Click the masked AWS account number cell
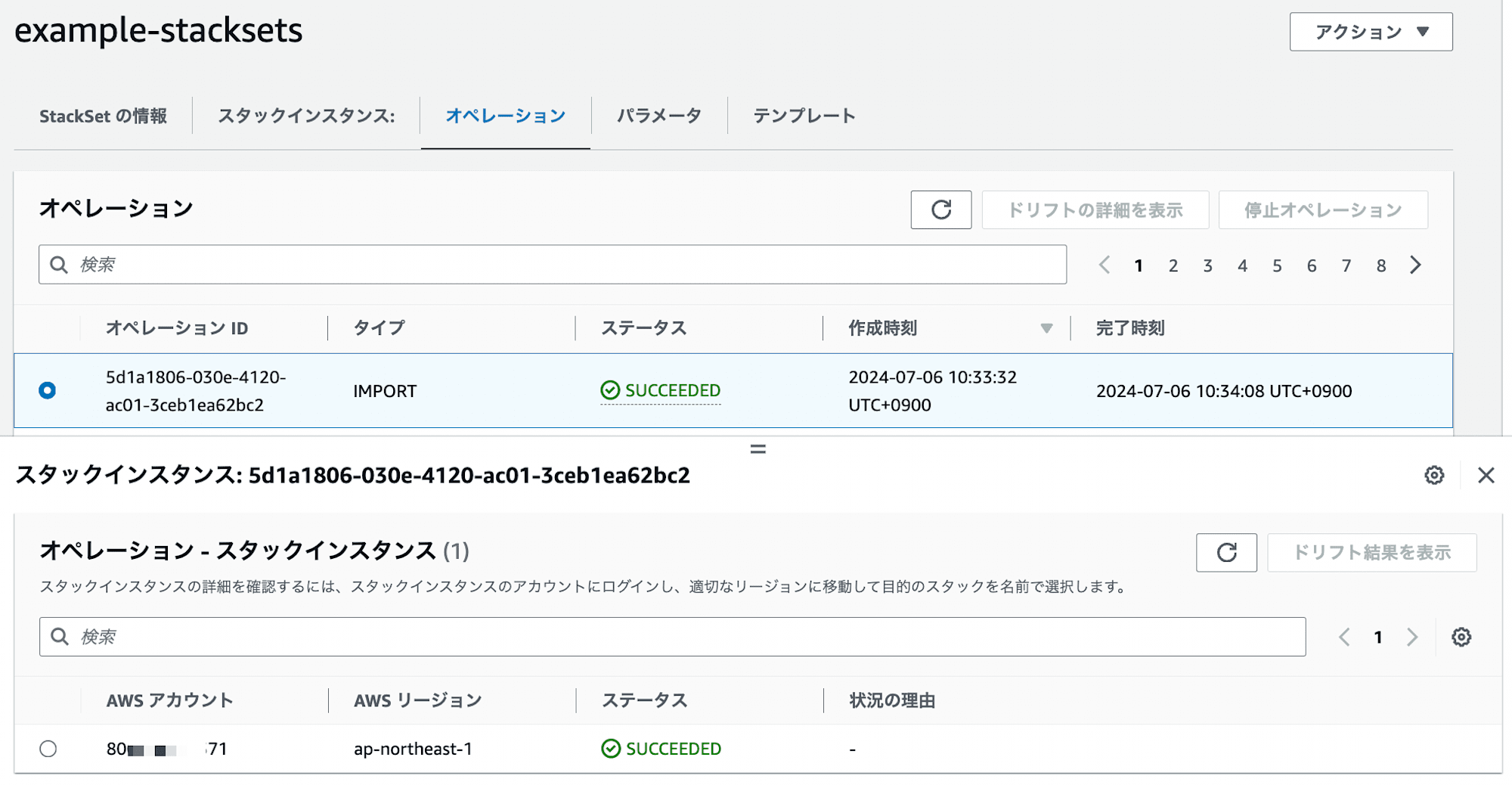Screen dimensions: 1512x785 166,749
